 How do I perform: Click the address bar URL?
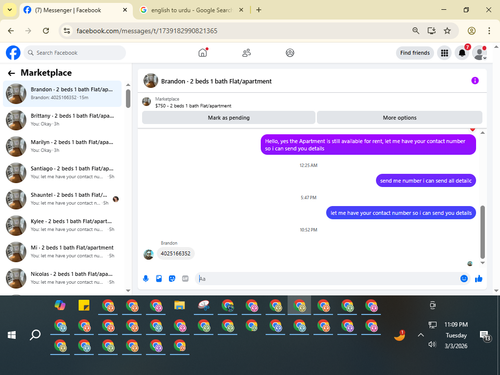(147, 31)
